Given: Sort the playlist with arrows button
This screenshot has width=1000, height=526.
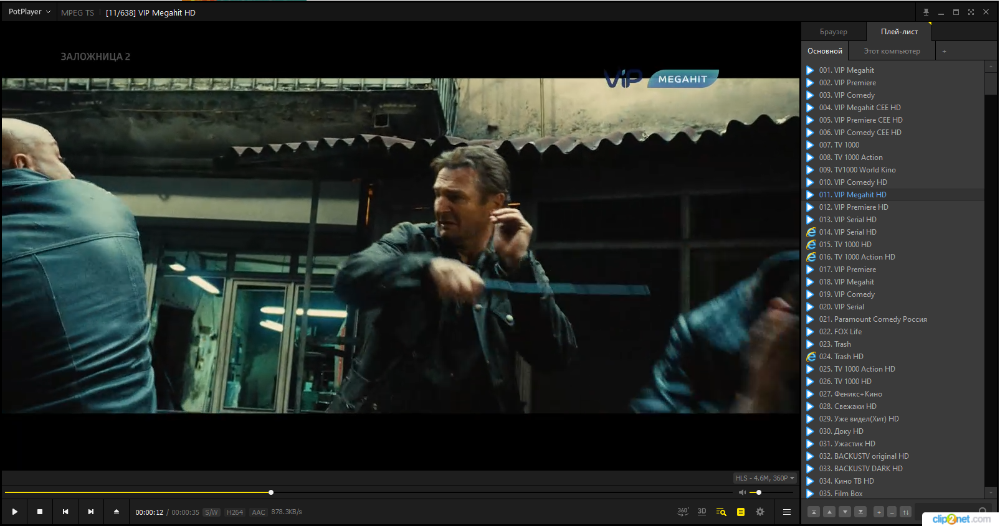Looking at the screenshot, I should tap(906, 511).
